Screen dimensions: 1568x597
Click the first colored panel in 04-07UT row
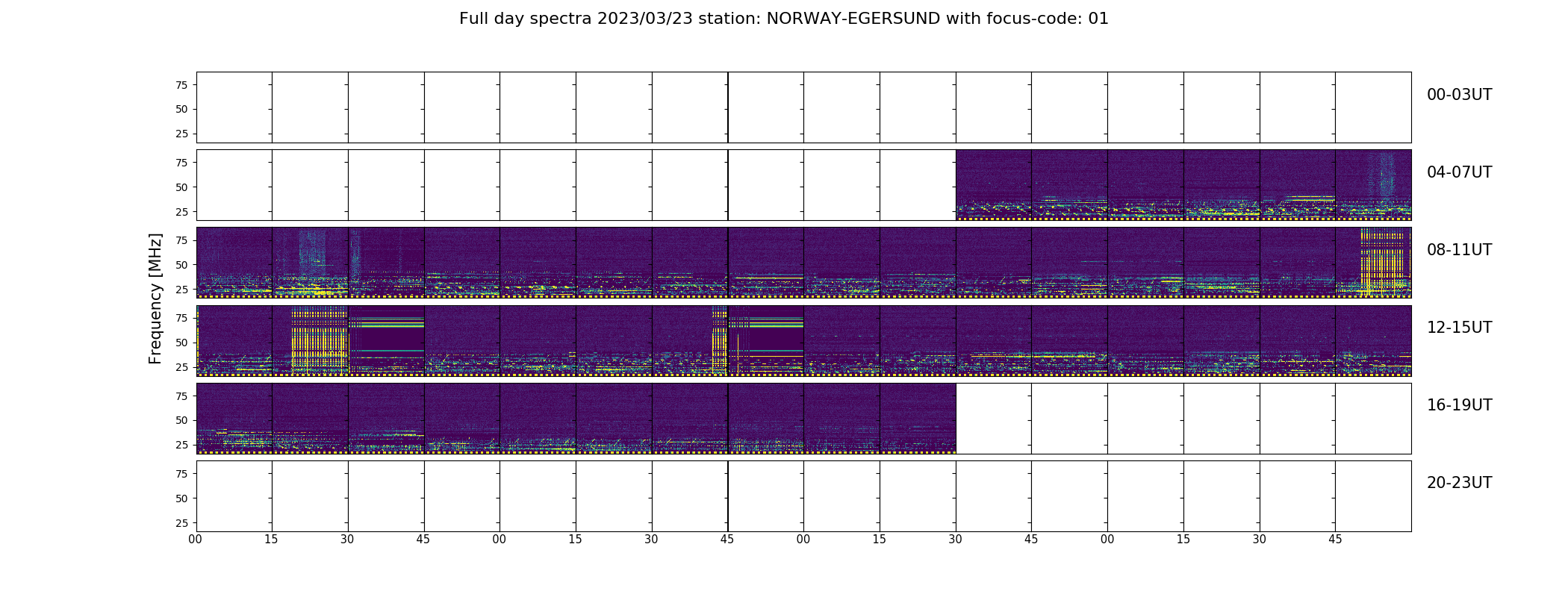994,185
